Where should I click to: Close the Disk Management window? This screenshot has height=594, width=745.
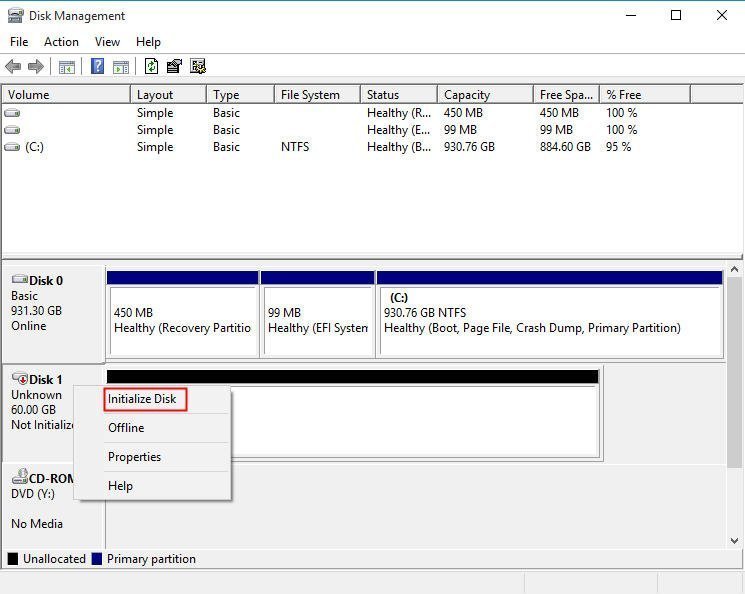coord(722,15)
